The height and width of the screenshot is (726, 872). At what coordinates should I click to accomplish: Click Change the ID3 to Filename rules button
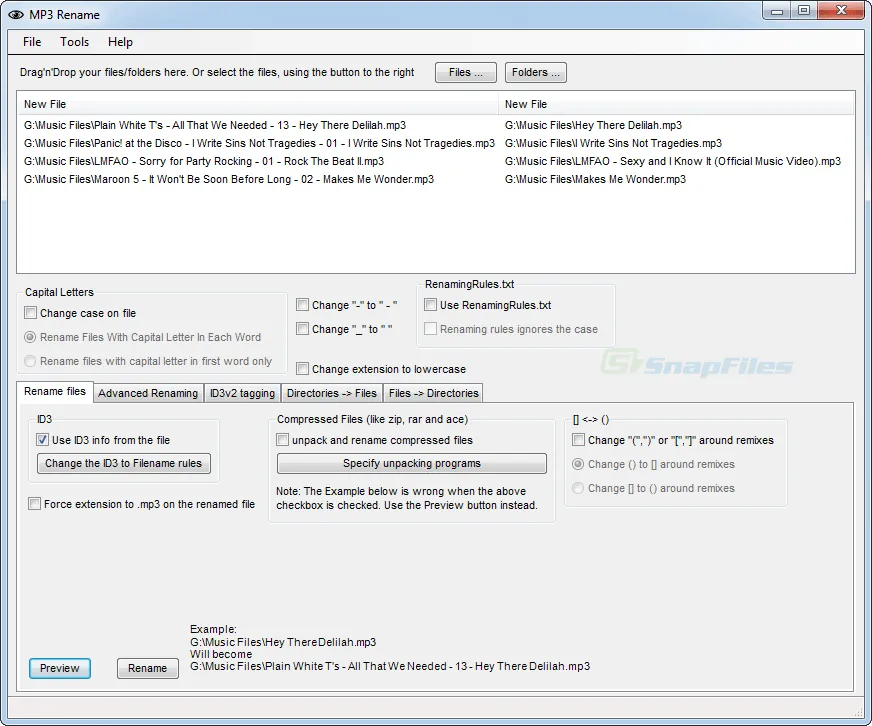tap(123, 463)
